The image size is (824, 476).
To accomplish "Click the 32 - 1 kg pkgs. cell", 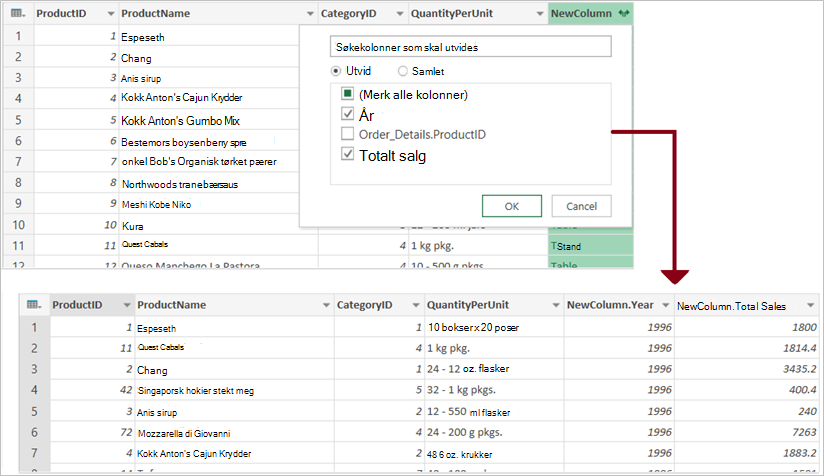I will click(494, 390).
